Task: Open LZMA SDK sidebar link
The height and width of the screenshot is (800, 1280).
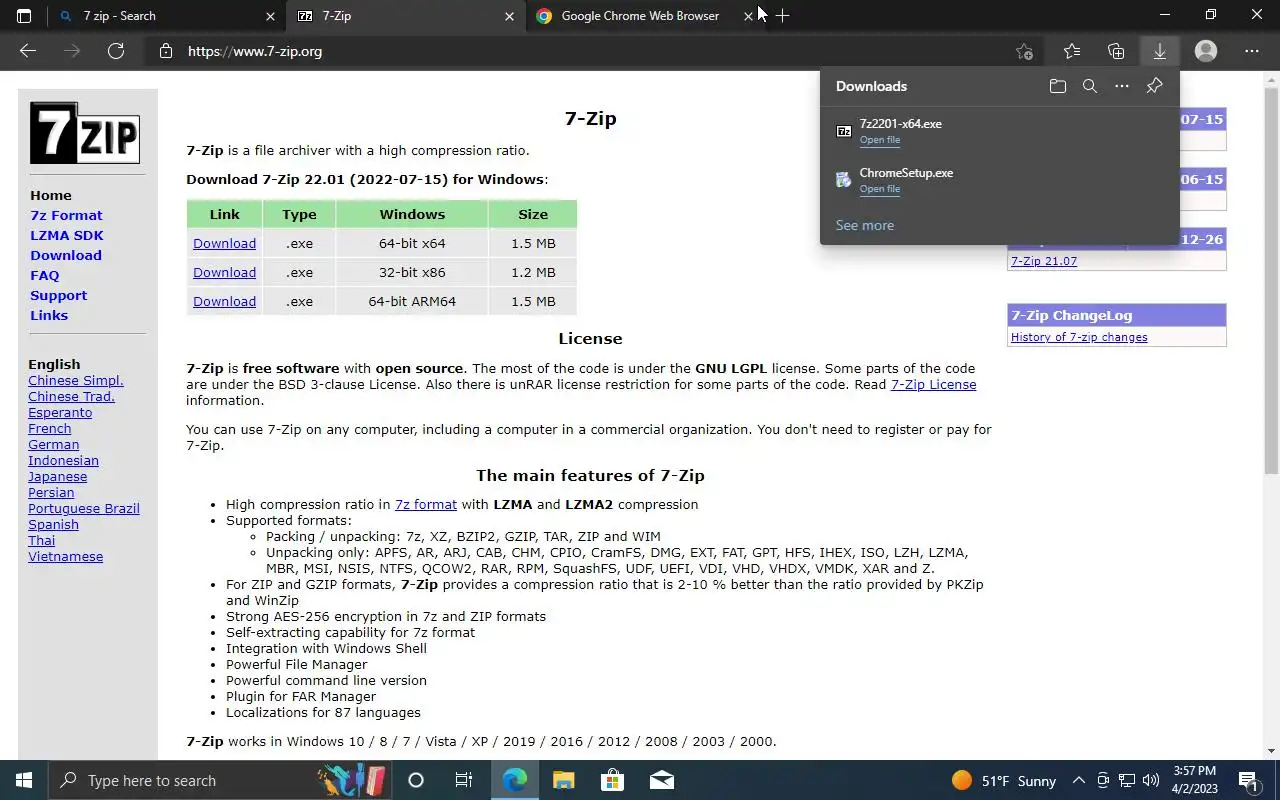Action: click(67, 235)
